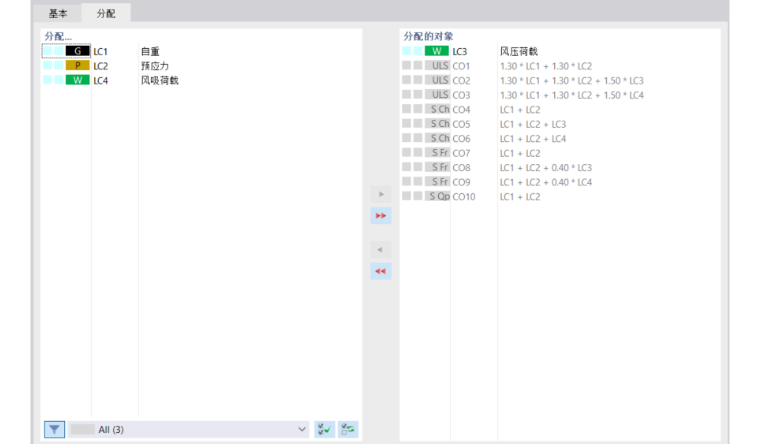Click formula ending in 1.50 * LC3
The height and width of the screenshot is (444, 760).
click(x=571, y=80)
